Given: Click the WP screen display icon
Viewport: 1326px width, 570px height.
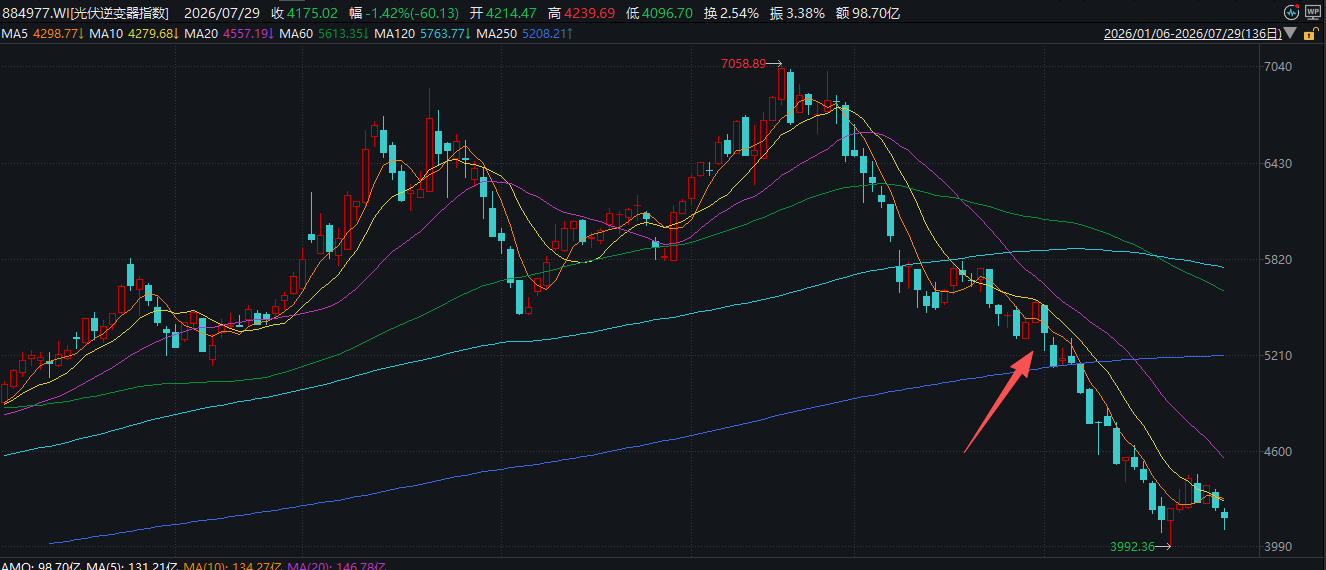Looking at the screenshot, I should [1314, 14].
